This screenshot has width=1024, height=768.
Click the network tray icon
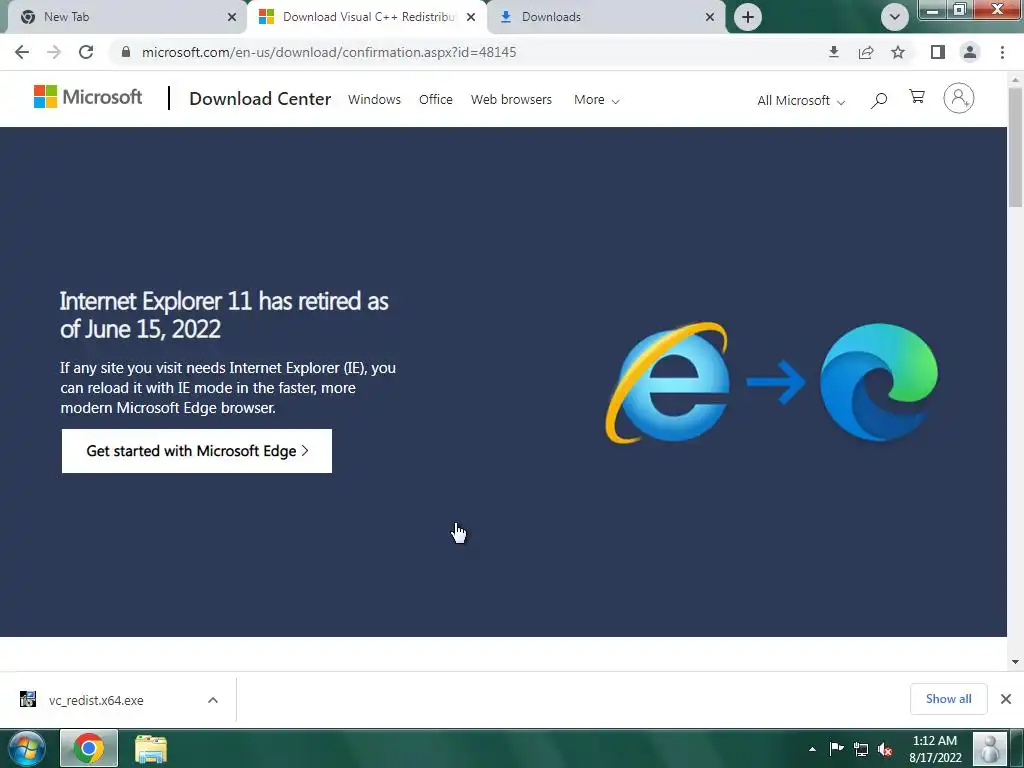click(x=861, y=749)
